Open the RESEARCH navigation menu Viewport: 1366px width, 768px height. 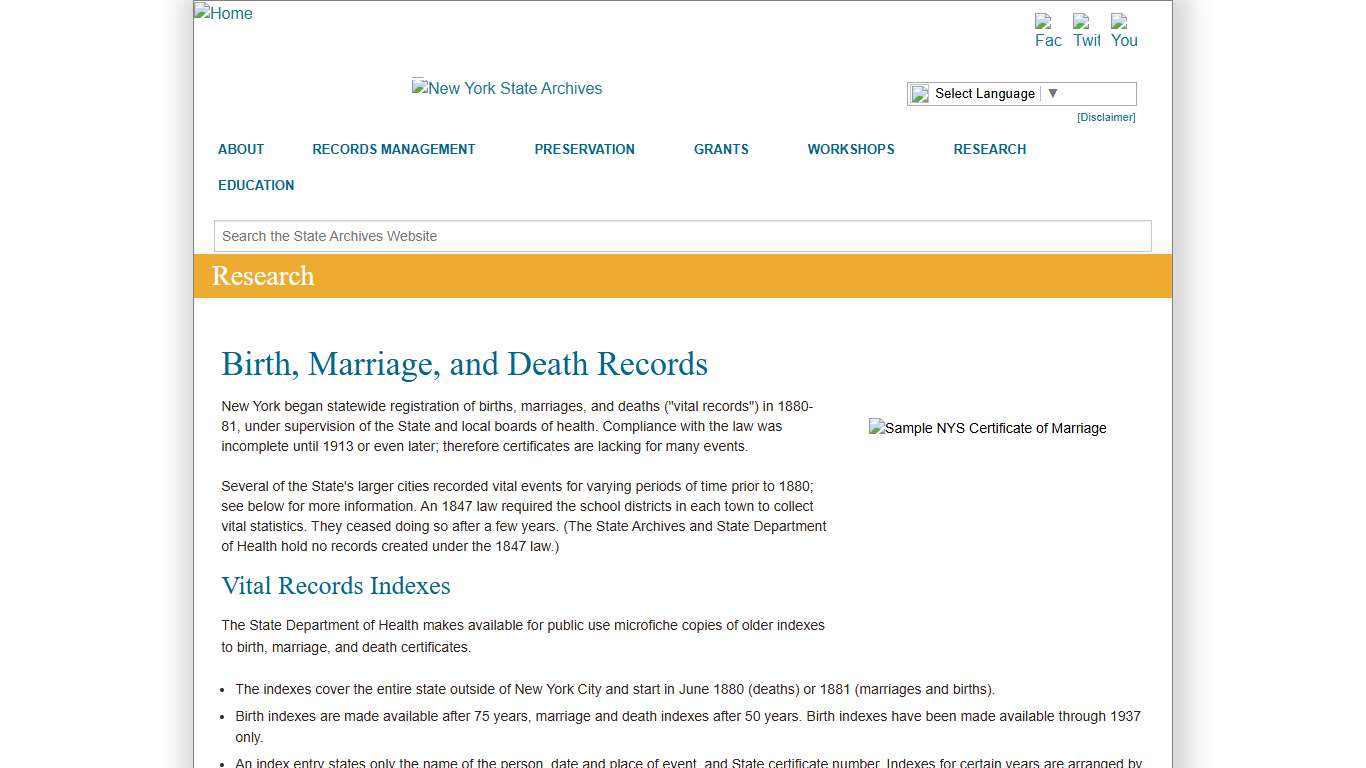989,149
